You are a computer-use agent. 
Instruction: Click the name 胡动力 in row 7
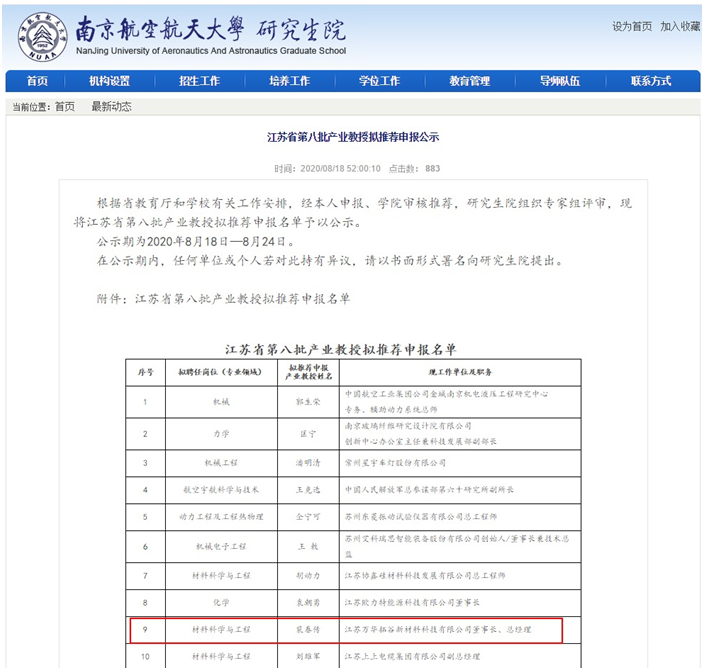[308, 576]
